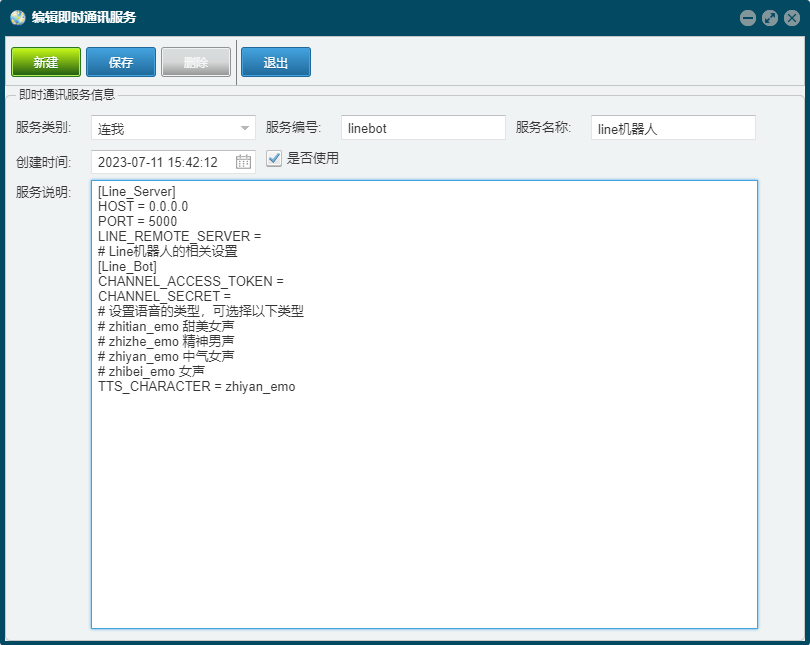Screen dimensions: 810x645
Task: Click the '[Line_Server]' line
Action: tap(137, 192)
